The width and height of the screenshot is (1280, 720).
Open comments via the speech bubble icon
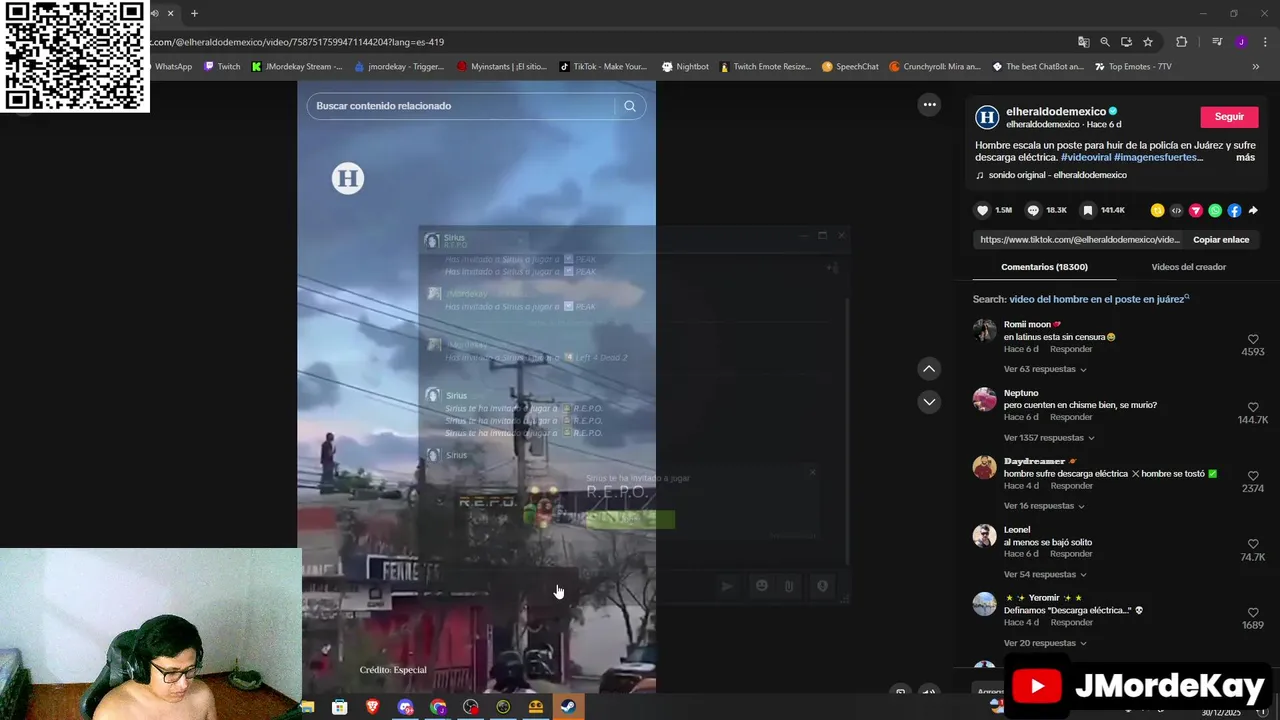pyautogui.click(x=1033, y=210)
